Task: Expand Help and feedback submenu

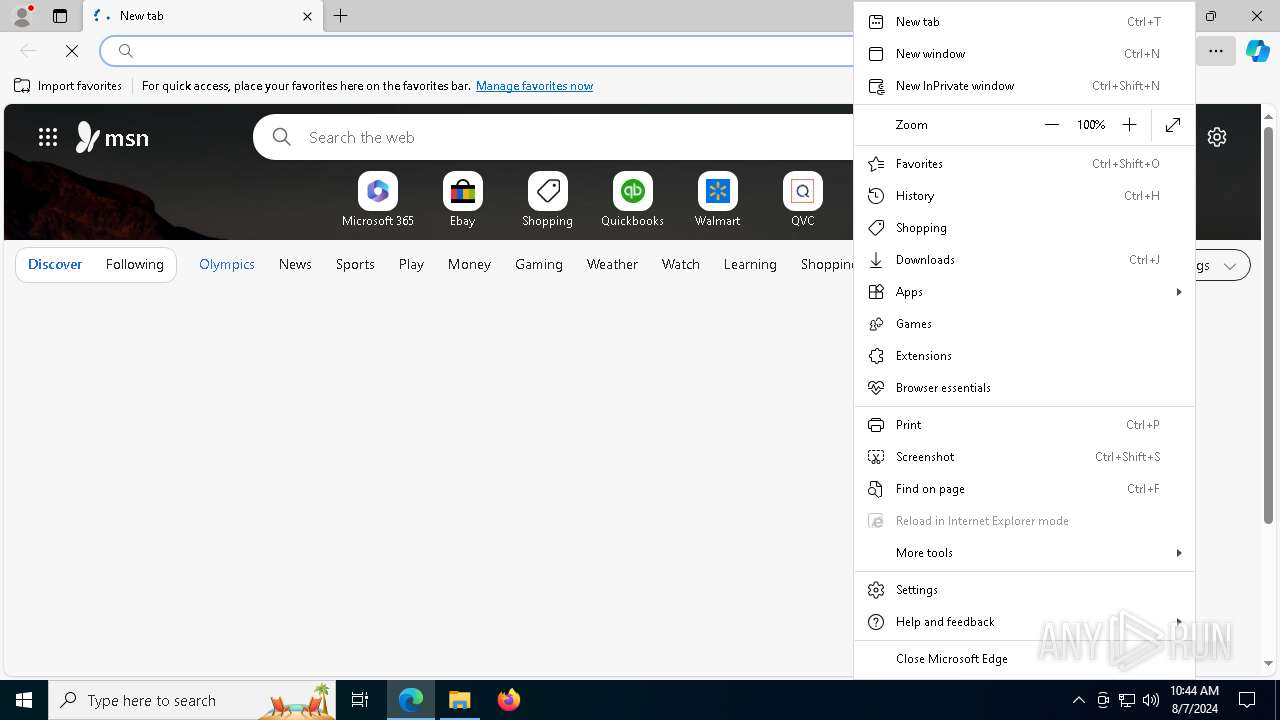Action: 1024,622
